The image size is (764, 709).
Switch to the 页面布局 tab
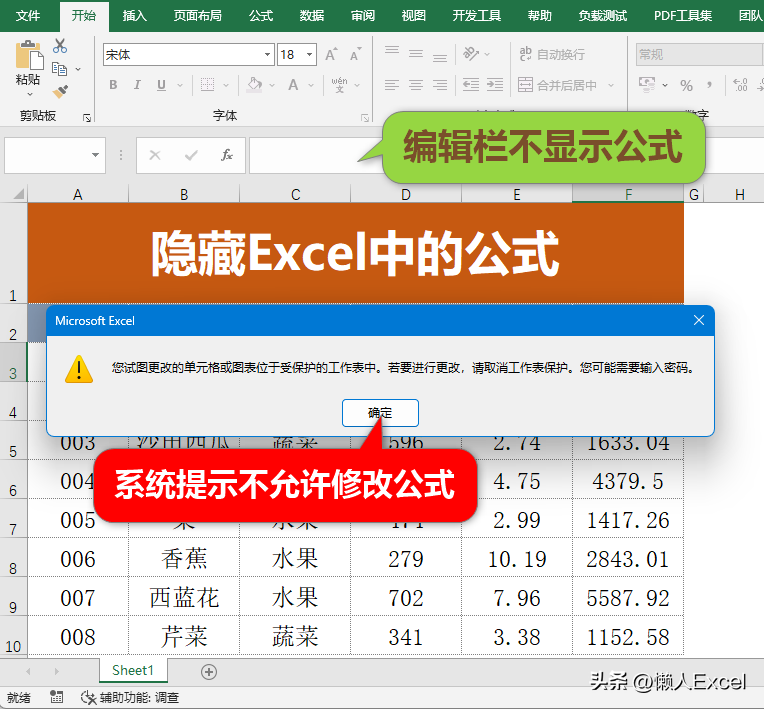(x=197, y=16)
